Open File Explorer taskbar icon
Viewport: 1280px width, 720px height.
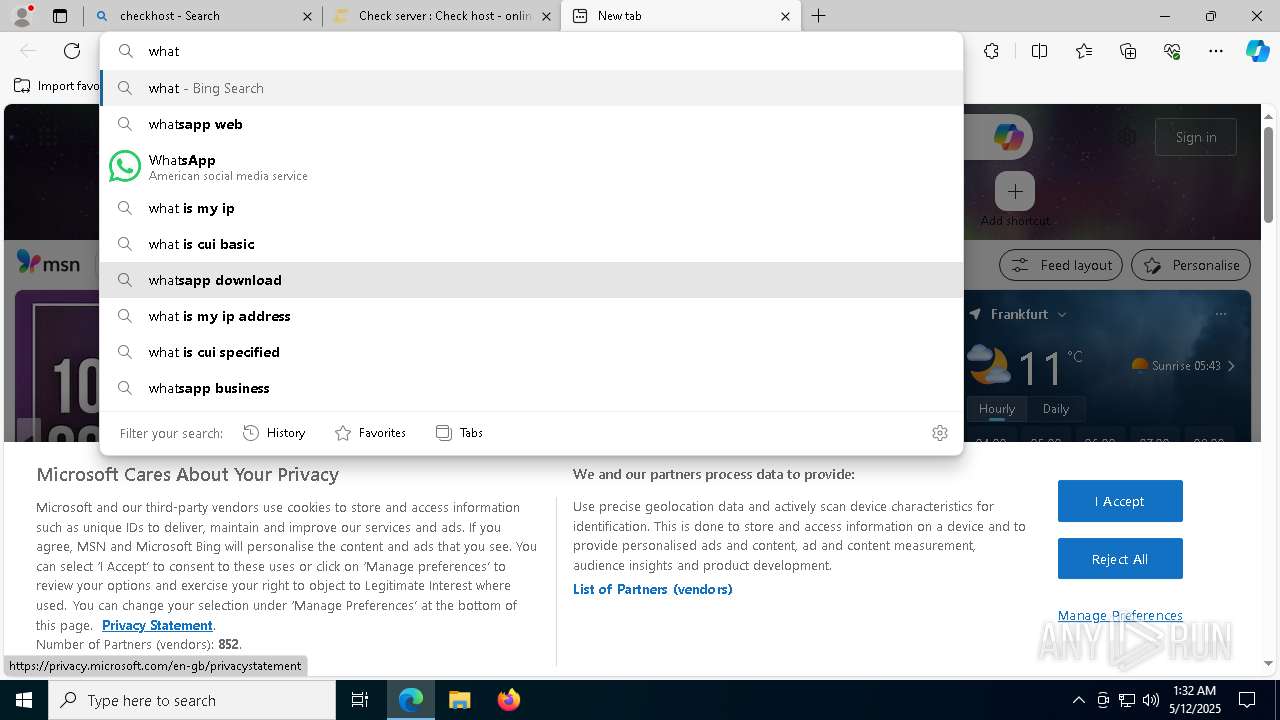point(459,700)
